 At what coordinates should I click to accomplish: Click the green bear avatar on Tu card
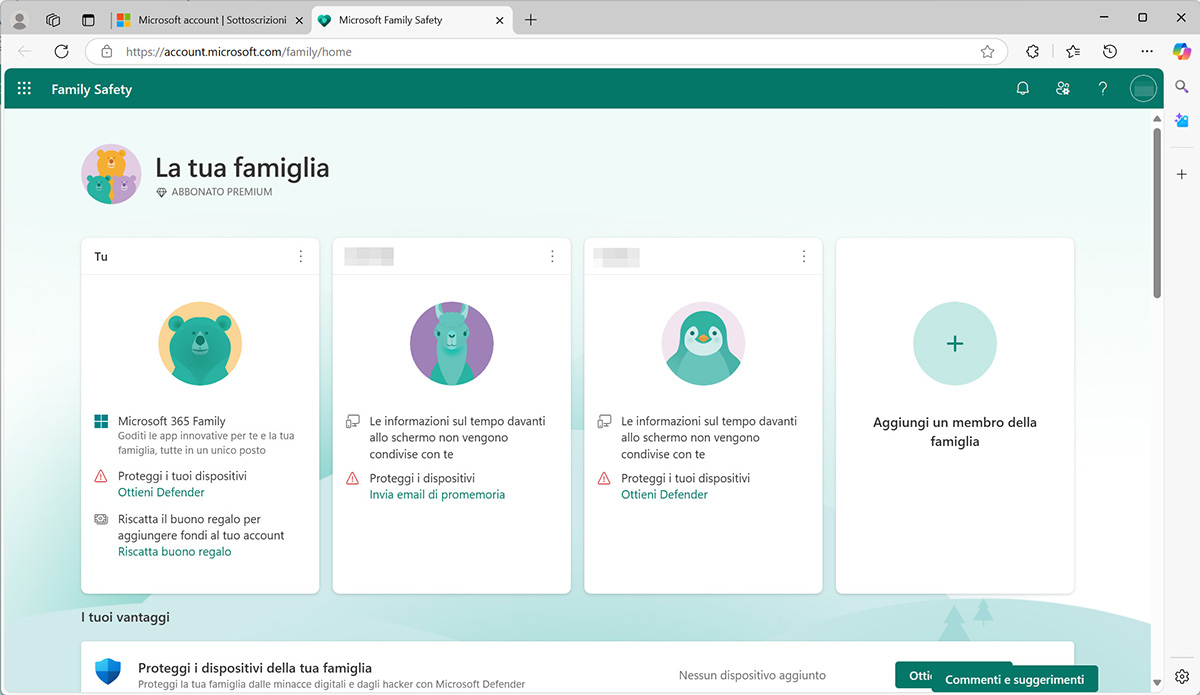200,343
